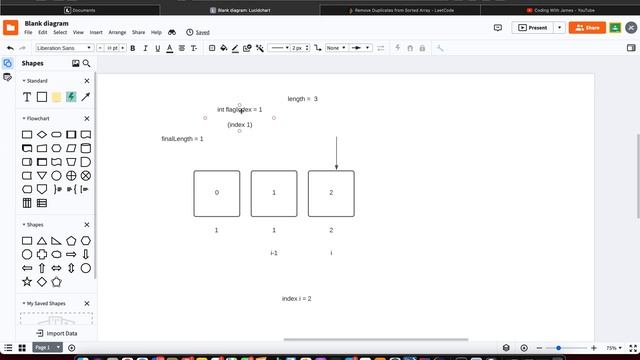Open the Page 1 tab dropdown
The width and height of the screenshot is (640, 360).
point(58,347)
